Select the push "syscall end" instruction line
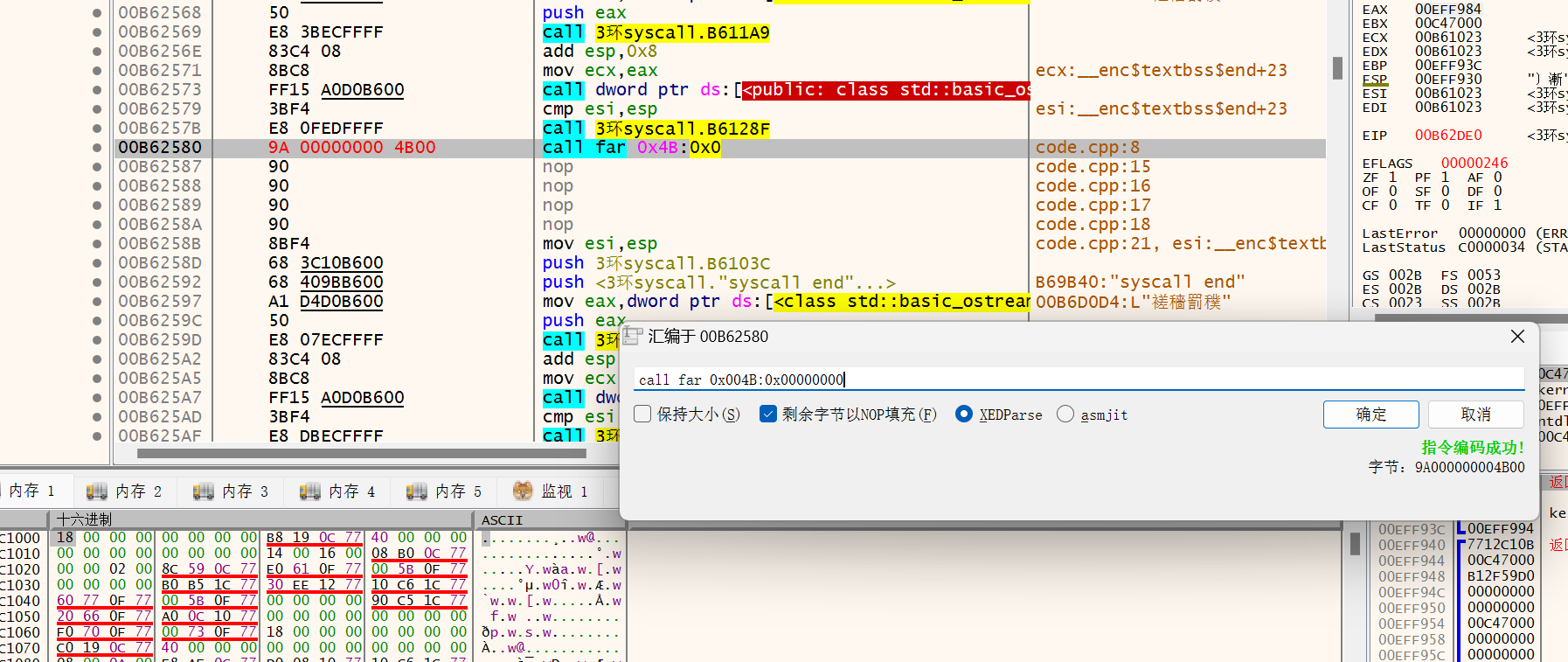The image size is (1568, 662). (x=718, y=282)
